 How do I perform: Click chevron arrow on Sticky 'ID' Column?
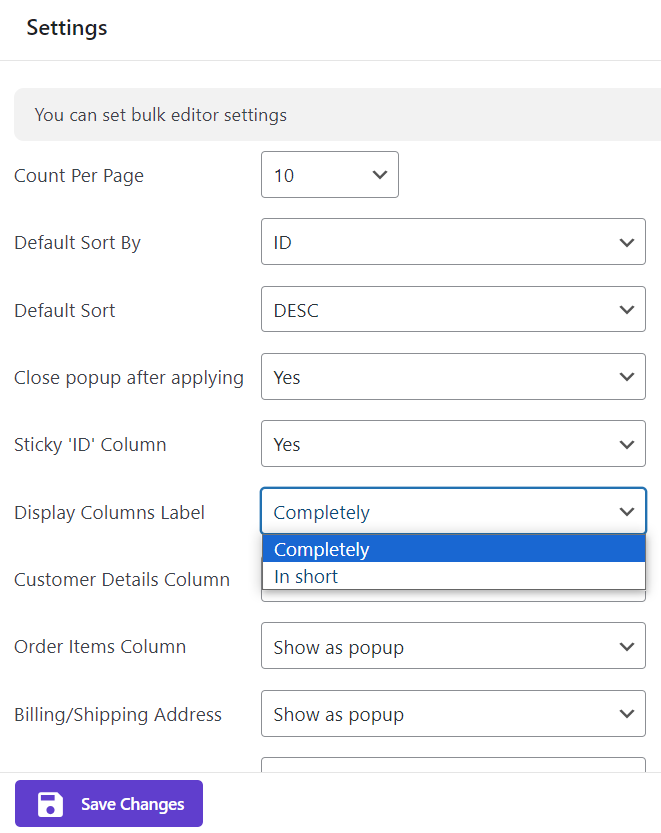click(627, 445)
